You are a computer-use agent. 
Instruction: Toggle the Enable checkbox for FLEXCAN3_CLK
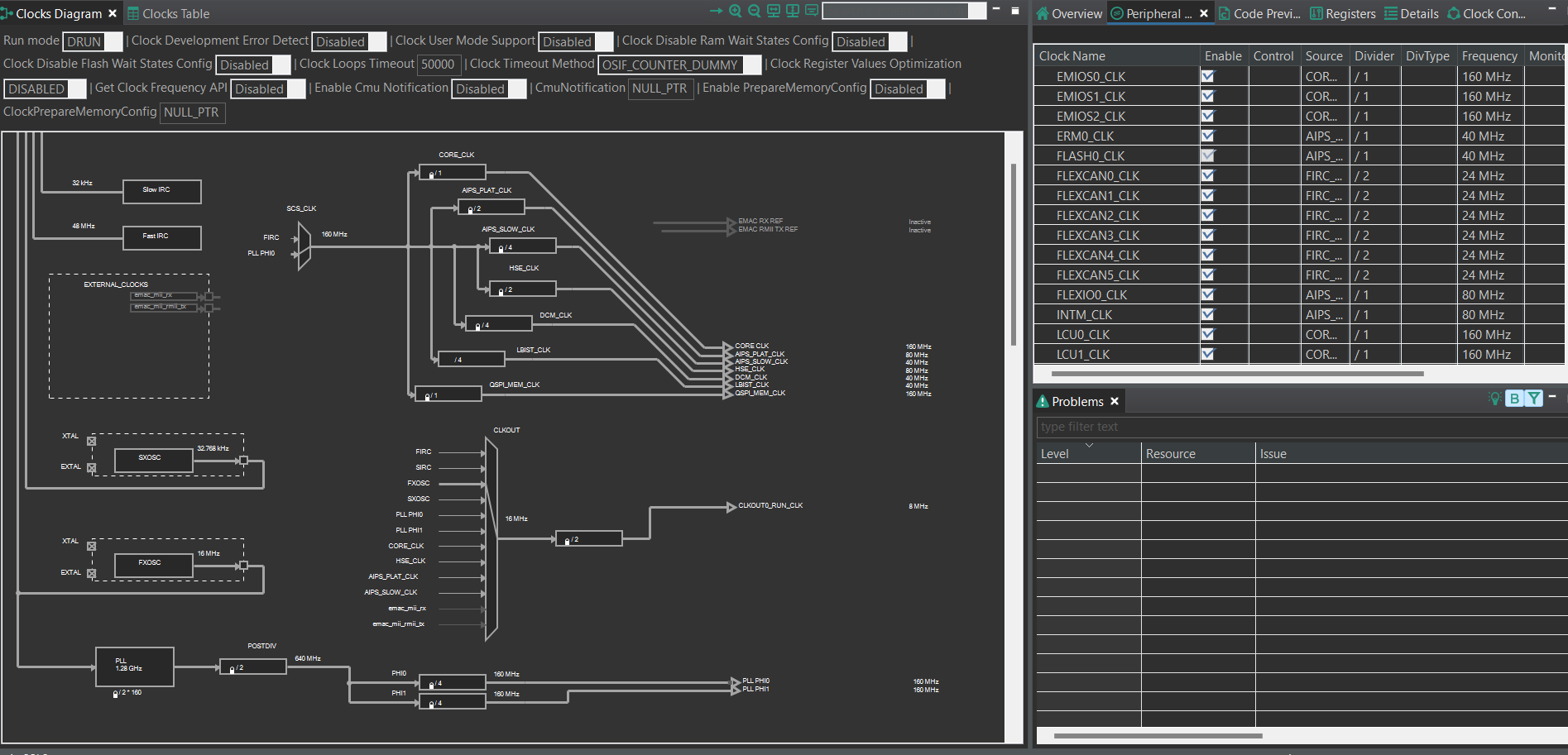click(x=1207, y=235)
